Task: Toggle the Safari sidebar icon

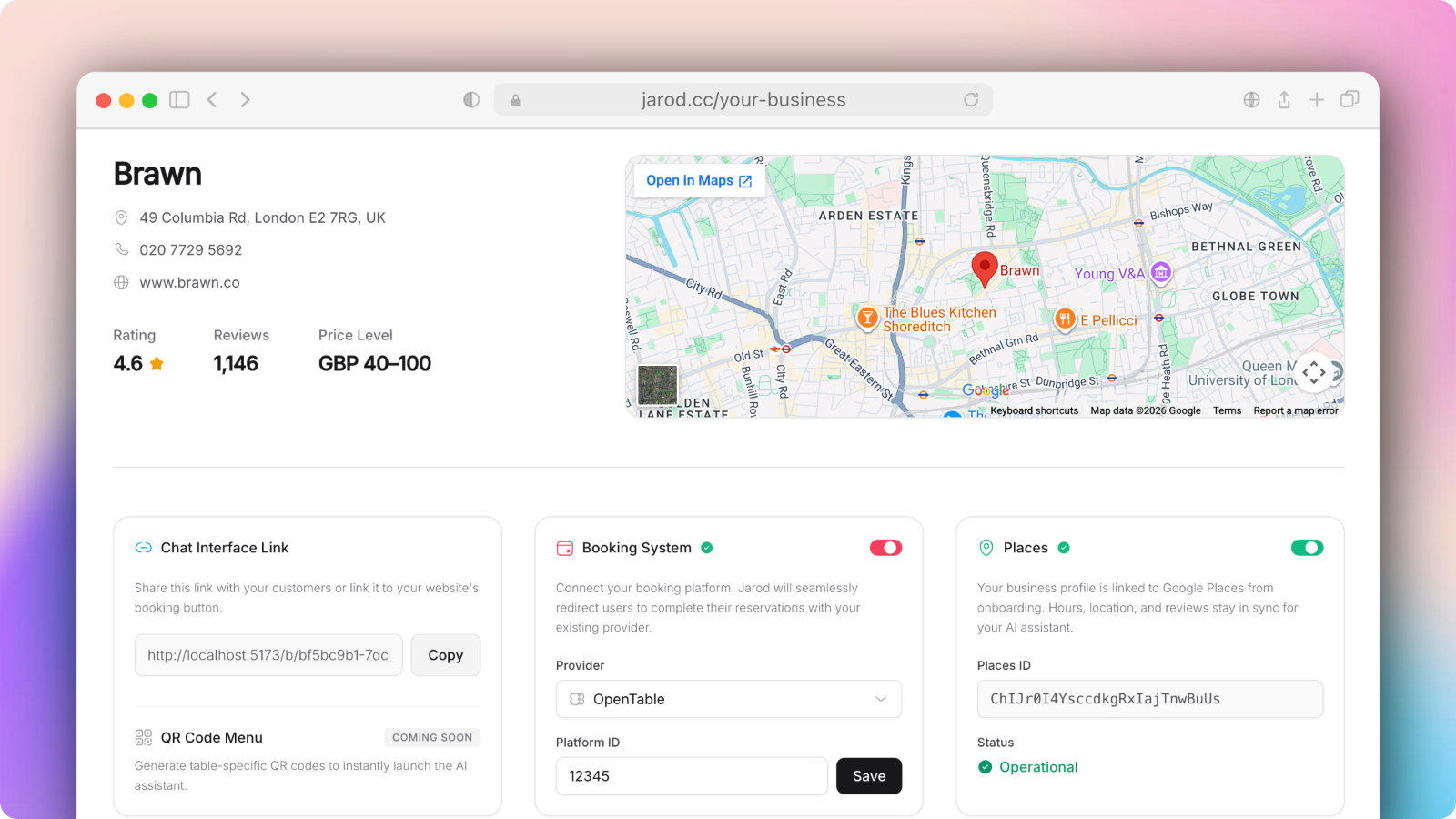Action: [179, 100]
